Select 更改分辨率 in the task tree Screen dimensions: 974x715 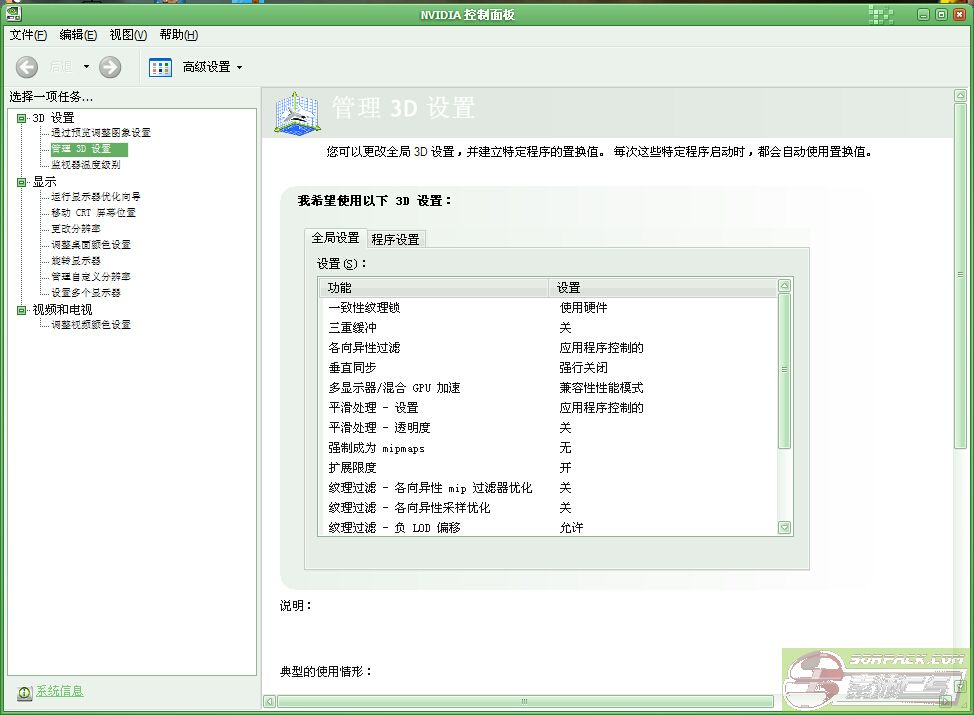76,229
